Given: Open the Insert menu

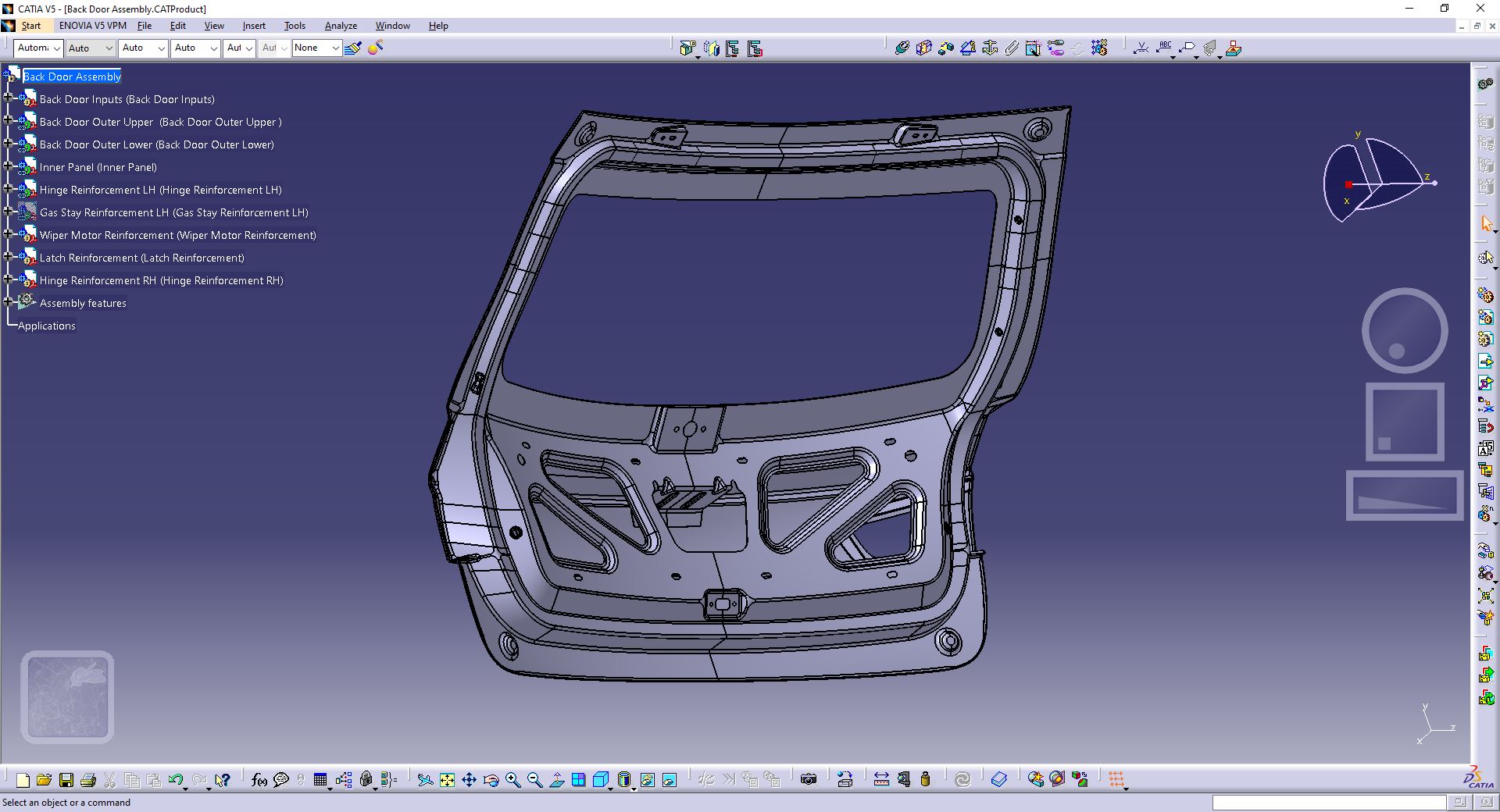Looking at the screenshot, I should coord(254,26).
